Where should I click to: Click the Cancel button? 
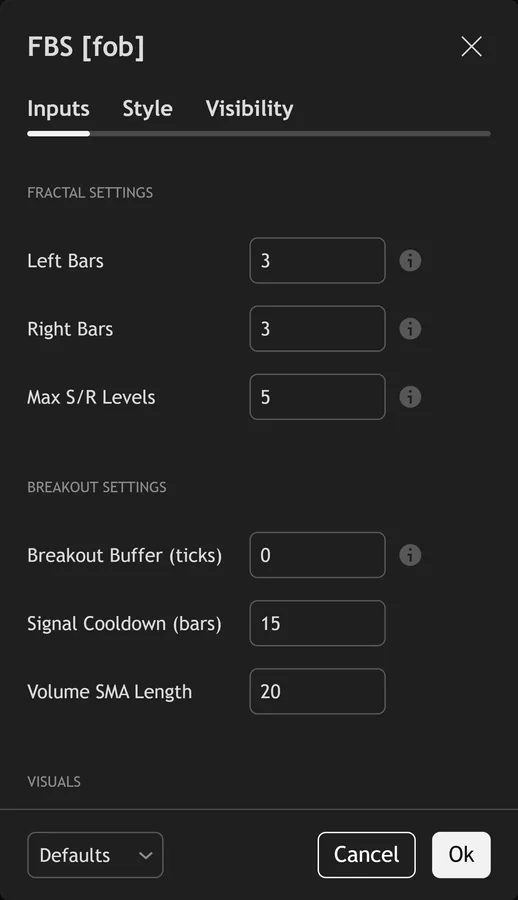coord(366,855)
